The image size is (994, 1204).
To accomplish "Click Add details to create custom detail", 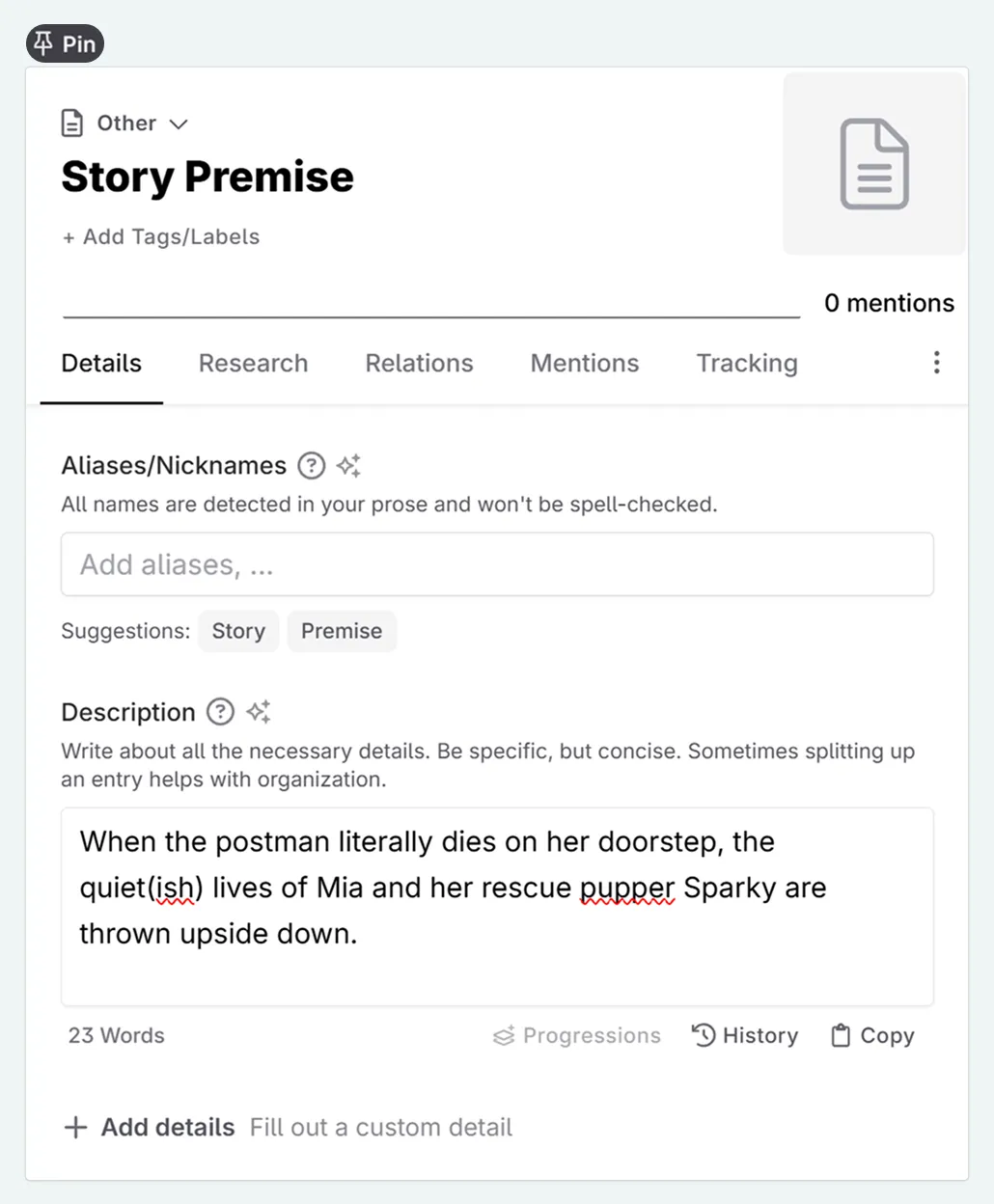I will pyautogui.click(x=148, y=1127).
